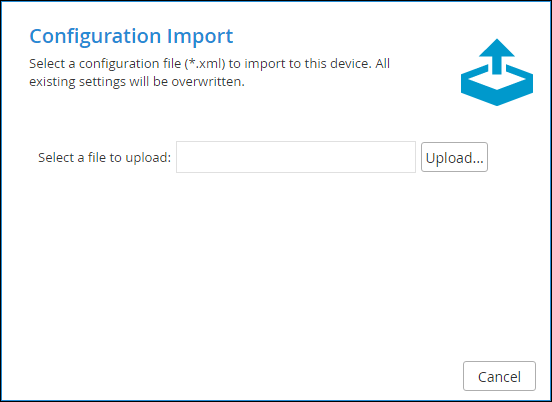Click the 'existing settings' words in the description
552x402 pixels.
(x=77, y=82)
